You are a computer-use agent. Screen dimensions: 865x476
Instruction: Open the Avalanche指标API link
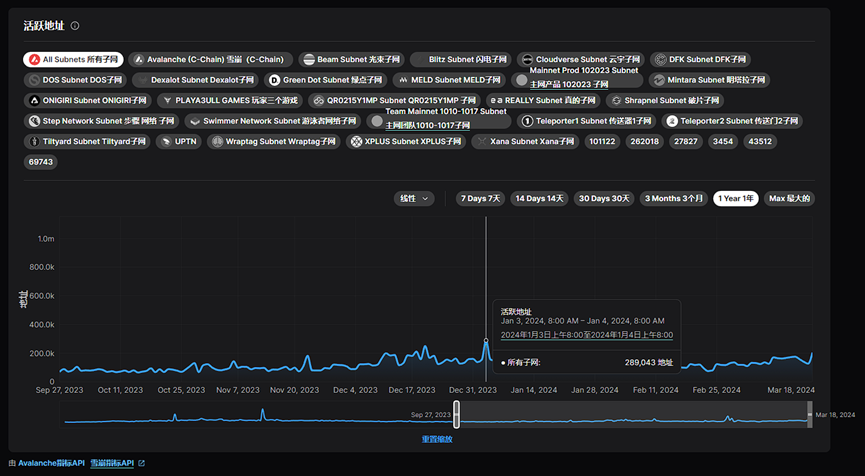pos(50,464)
